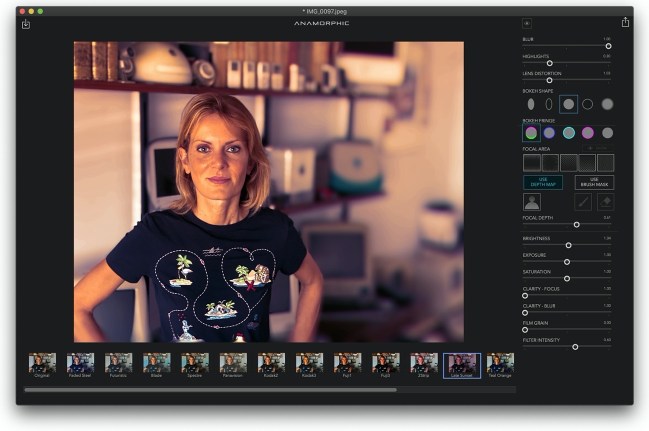
Task: Enable Use Depth Map mode
Action: [x=543, y=182]
